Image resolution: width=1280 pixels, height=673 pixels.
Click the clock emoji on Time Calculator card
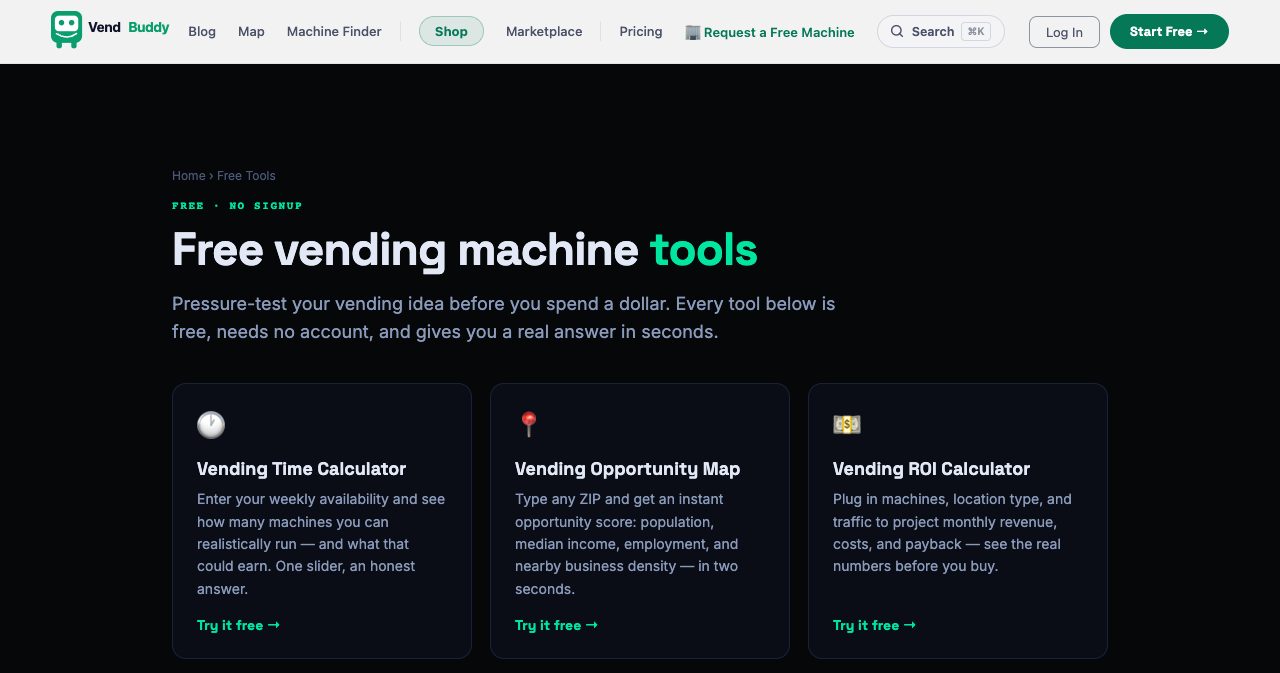(211, 425)
